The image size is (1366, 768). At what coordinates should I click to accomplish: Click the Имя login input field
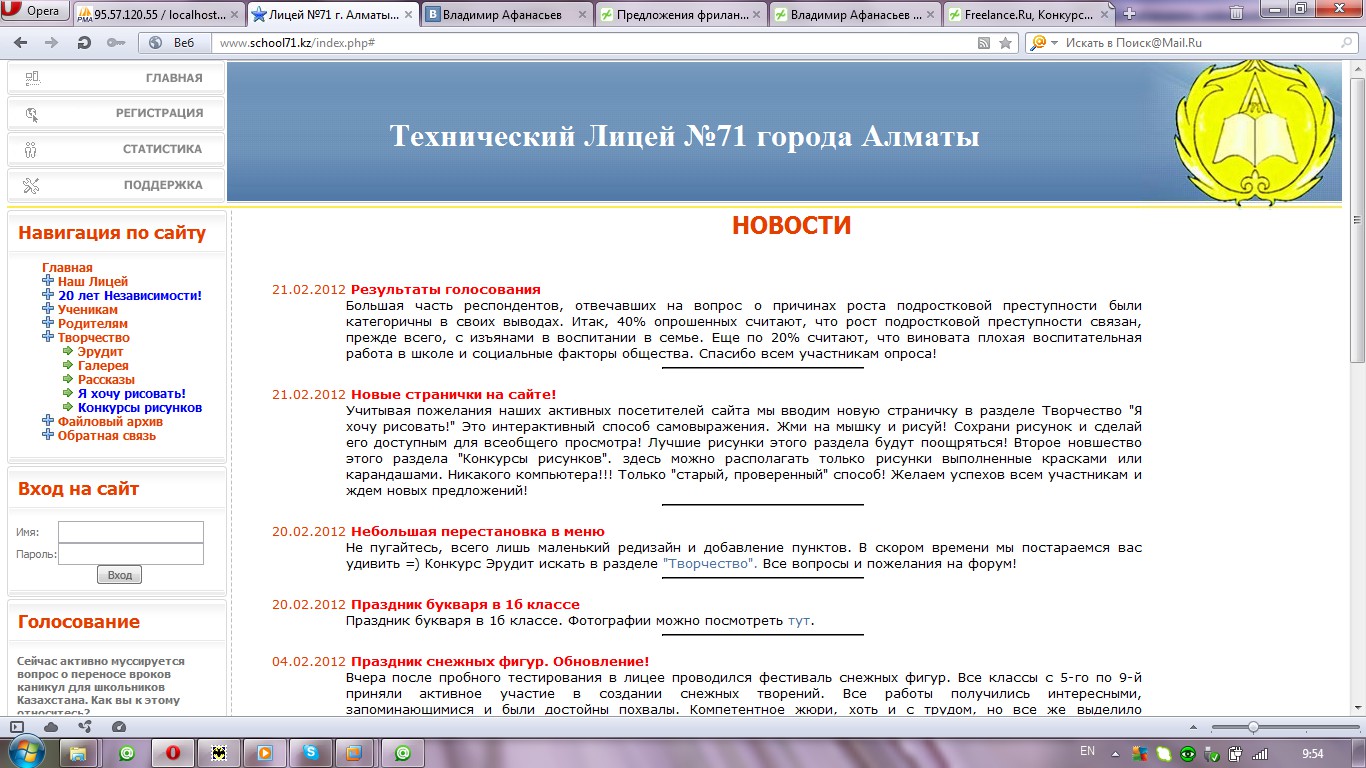coord(131,532)
